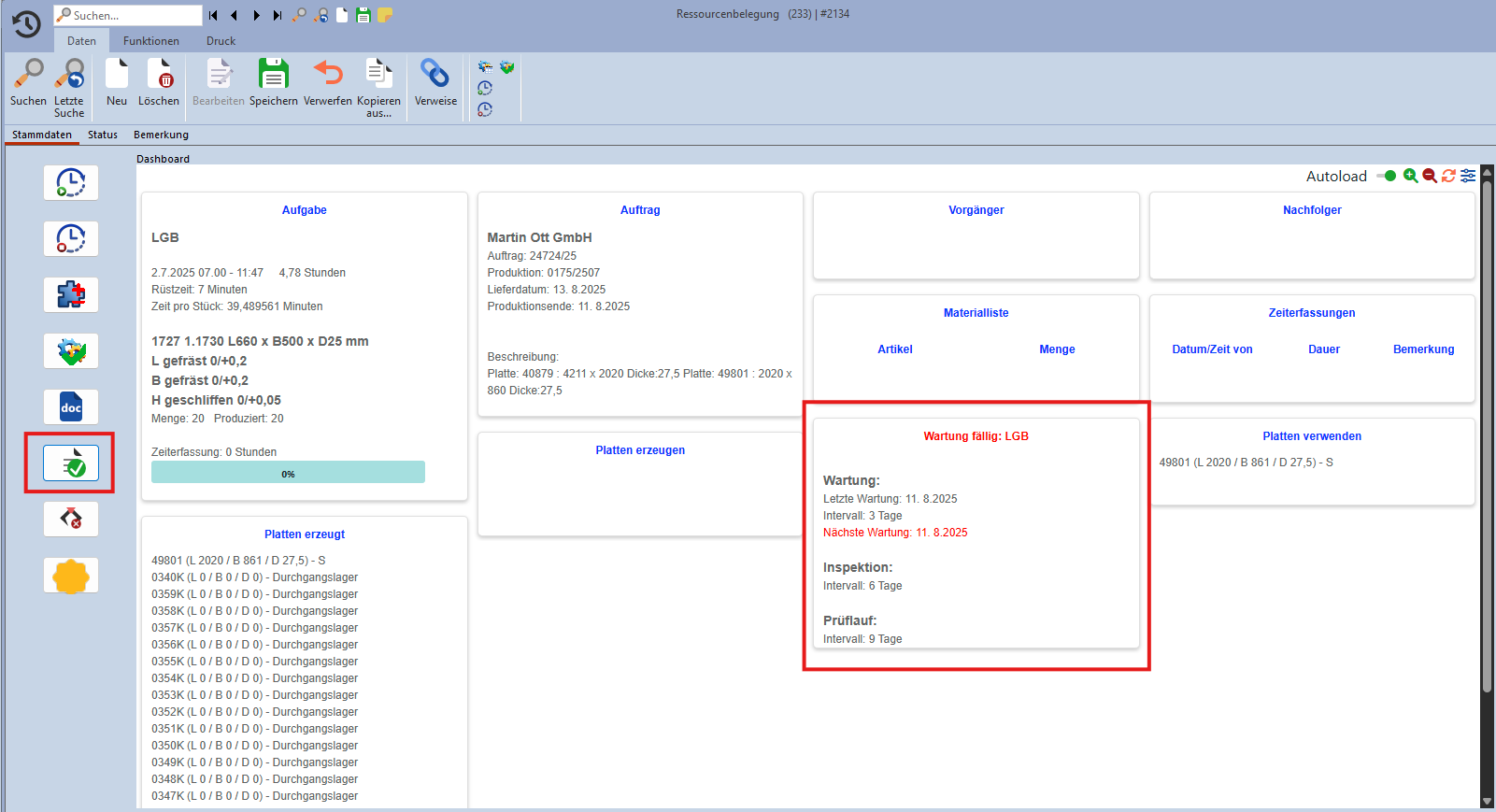Select the Status sub-tab

point(103,135)
